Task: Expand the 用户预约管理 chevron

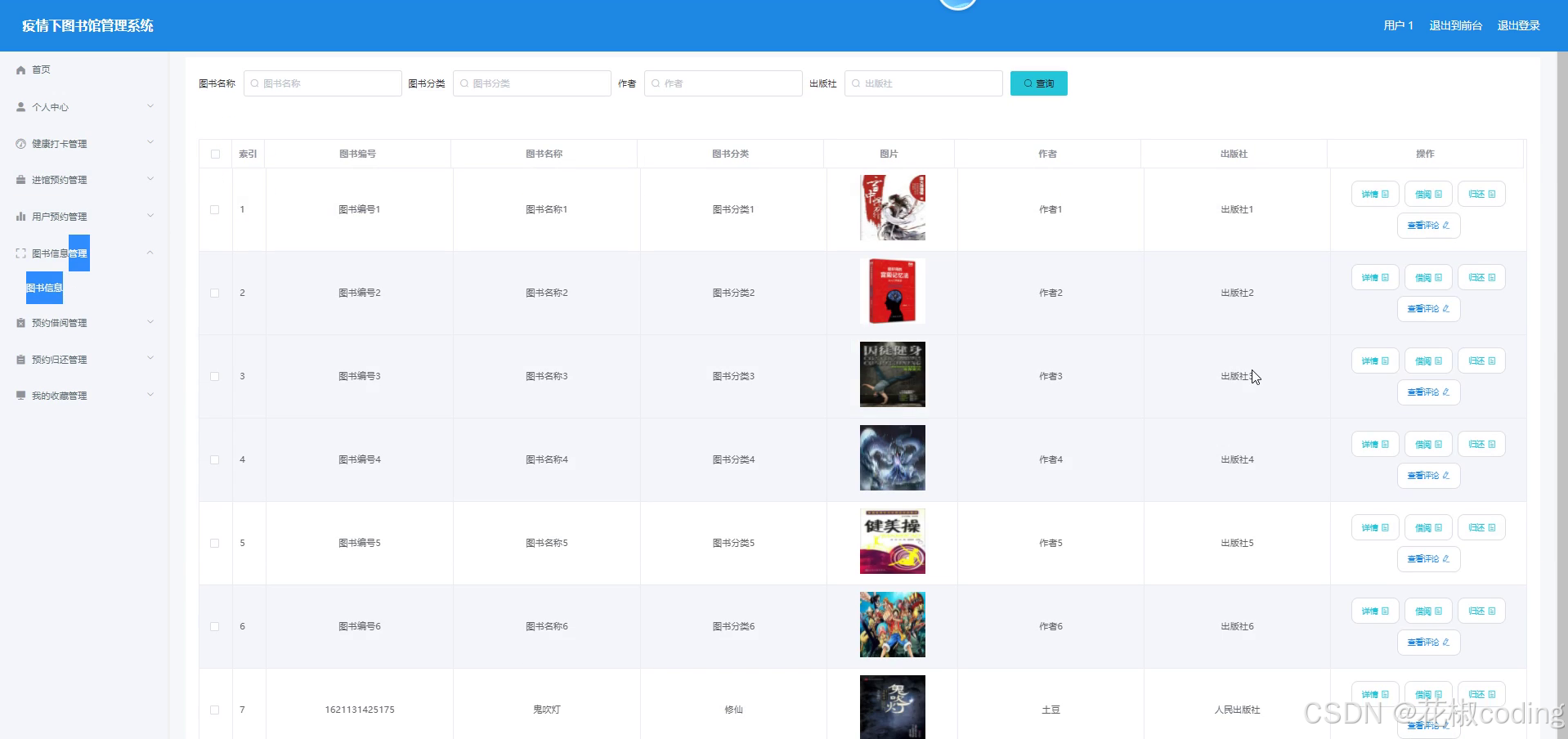Action: coord(150,216)
